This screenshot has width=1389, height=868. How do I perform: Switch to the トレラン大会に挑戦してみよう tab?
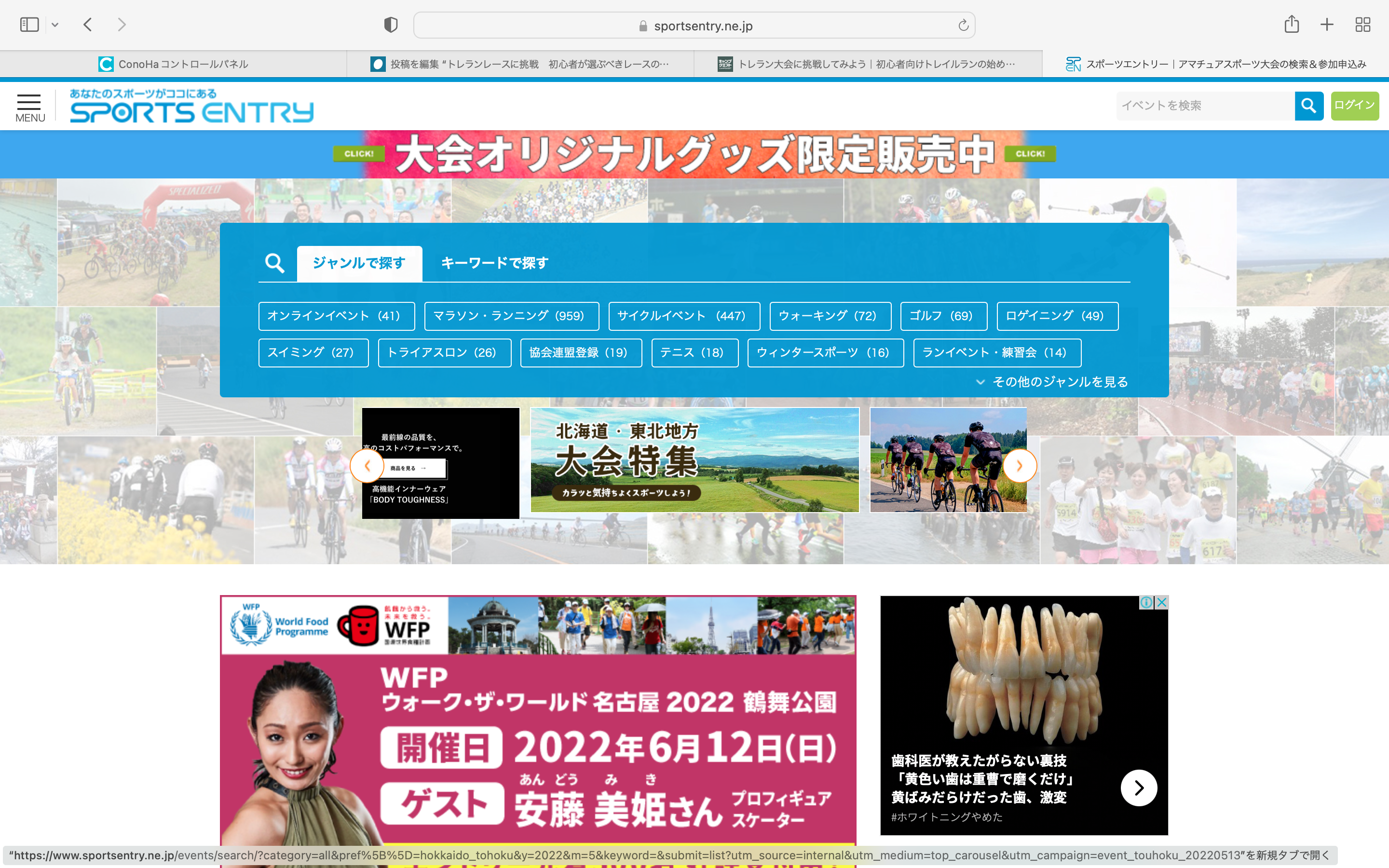coord(868,64)
